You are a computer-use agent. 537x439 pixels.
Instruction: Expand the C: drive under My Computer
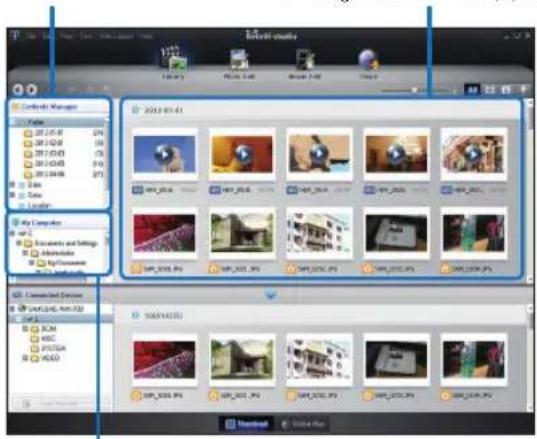tap(12, 233)
